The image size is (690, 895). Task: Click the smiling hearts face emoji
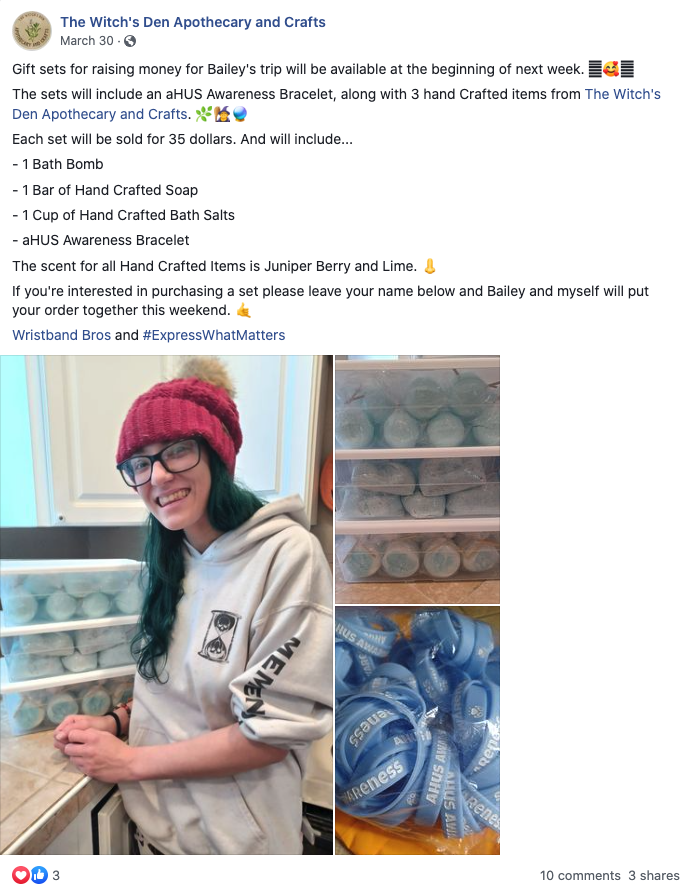pyautogui.click(x=611, y=70)
